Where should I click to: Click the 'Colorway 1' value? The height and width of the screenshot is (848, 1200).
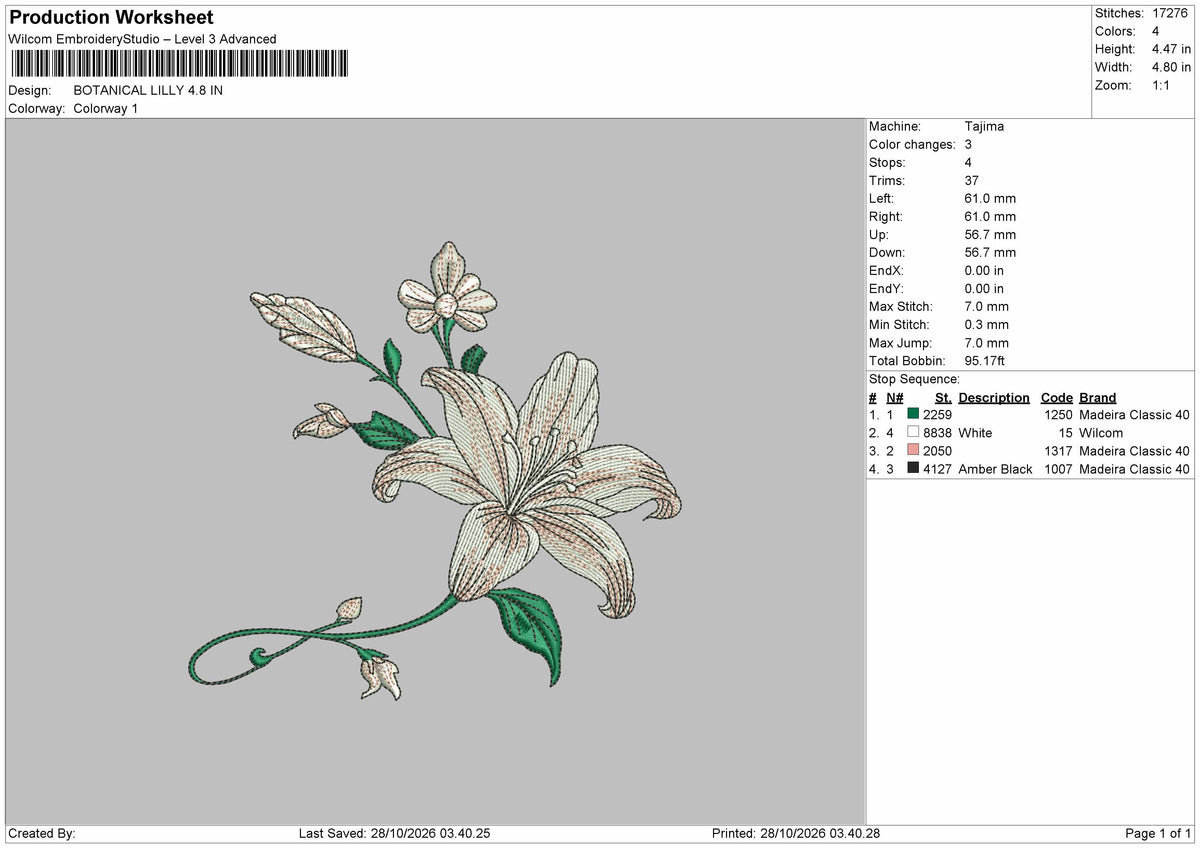click(x=106, y=108)
